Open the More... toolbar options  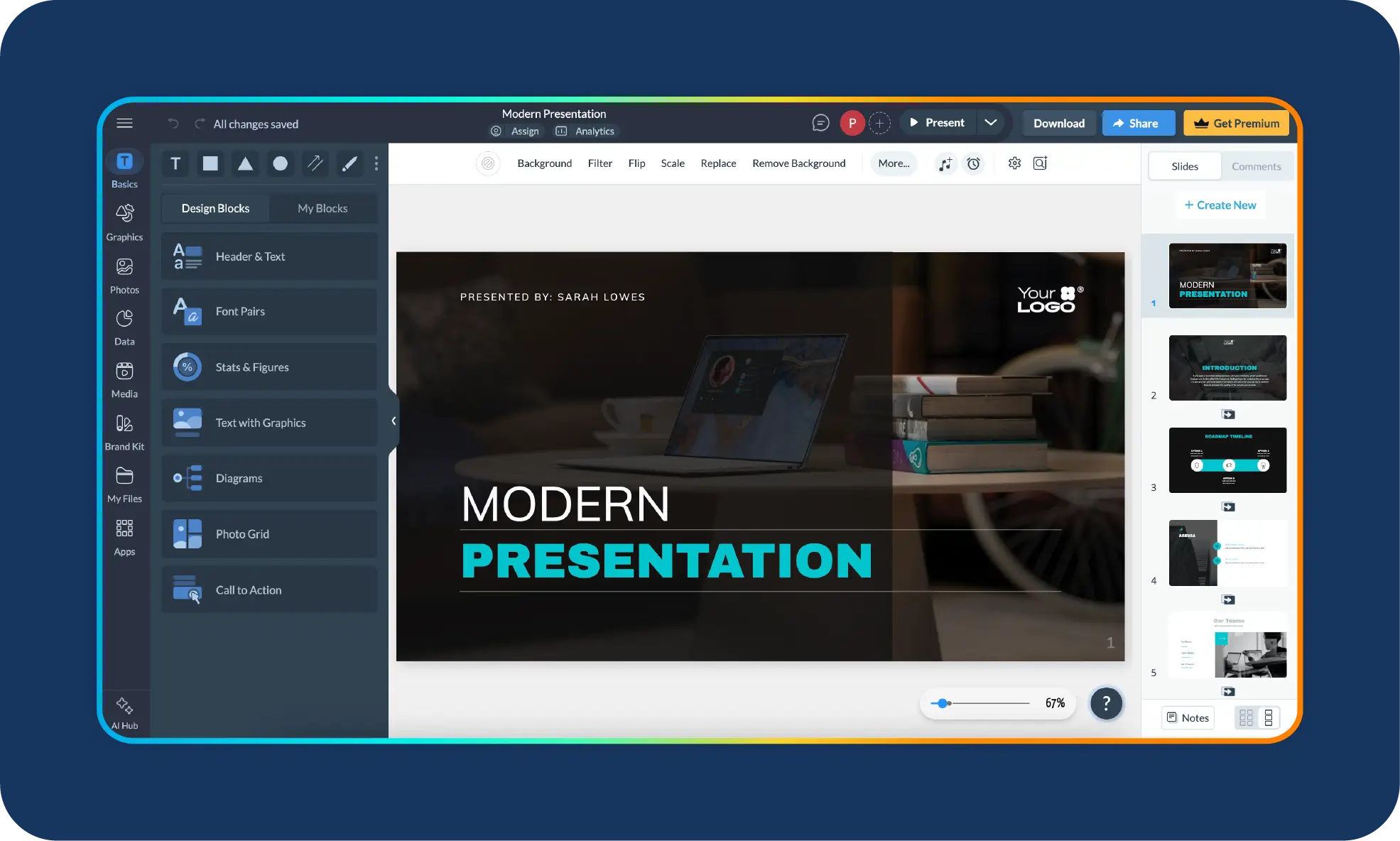894,163
